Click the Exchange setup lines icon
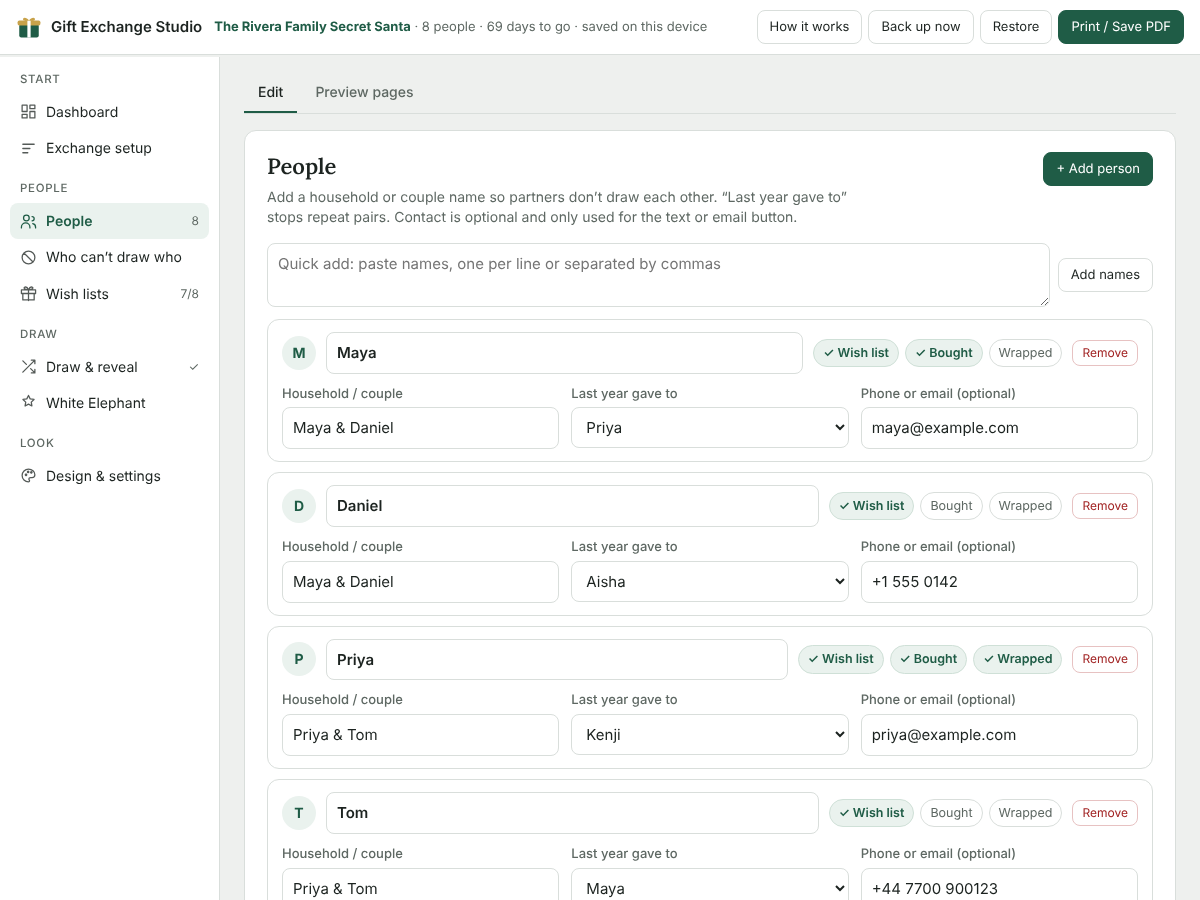The height and width of the screenshot is (900, 1200). [28, 148]
